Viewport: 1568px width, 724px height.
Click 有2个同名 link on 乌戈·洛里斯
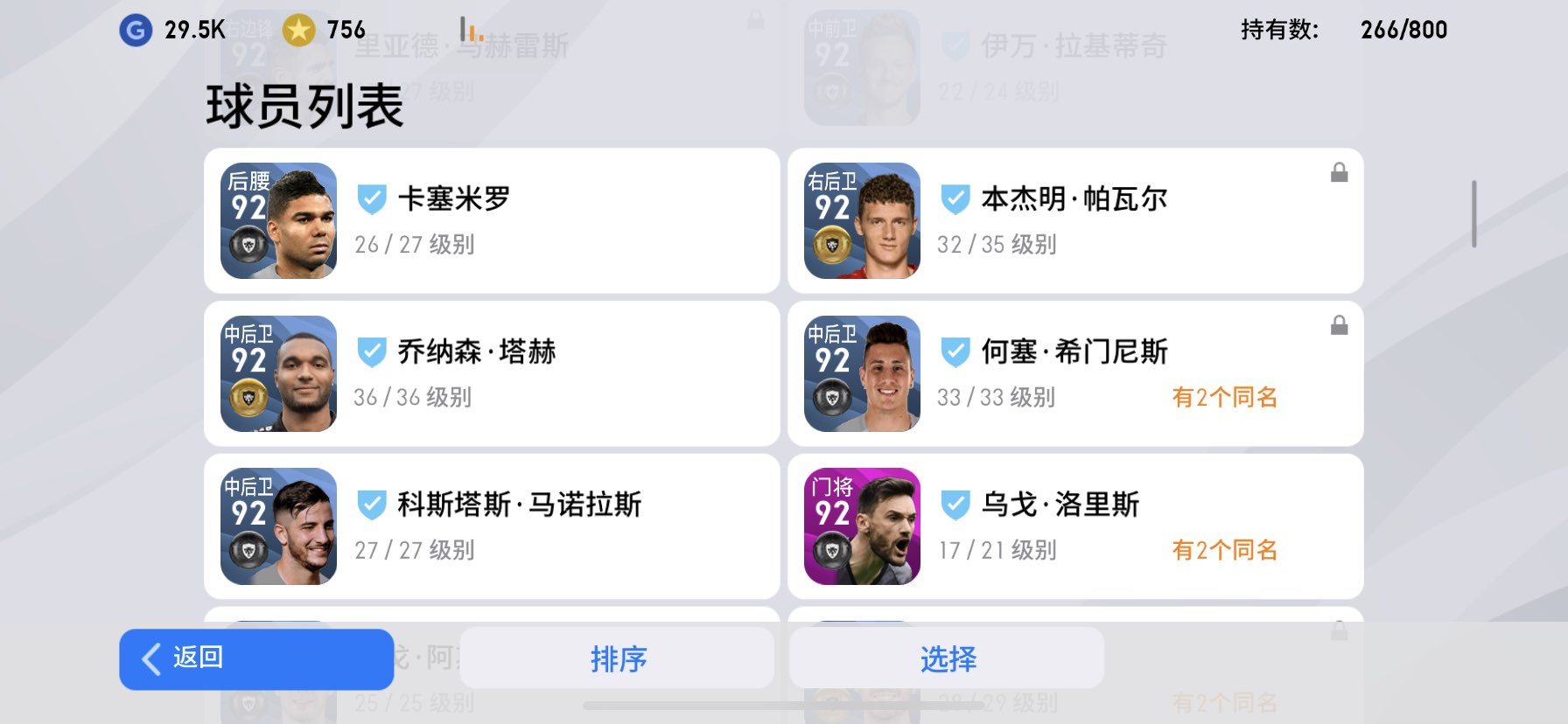coord(1224,550)
